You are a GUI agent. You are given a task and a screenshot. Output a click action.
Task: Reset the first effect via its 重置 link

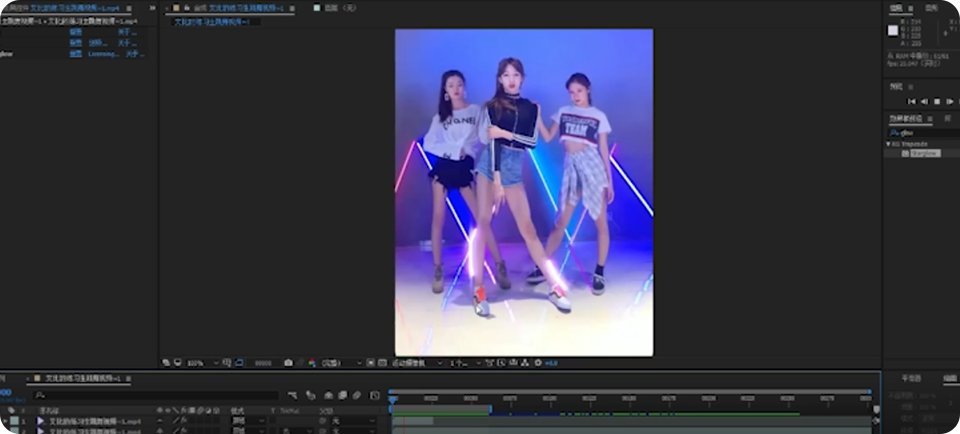[75, 32]
